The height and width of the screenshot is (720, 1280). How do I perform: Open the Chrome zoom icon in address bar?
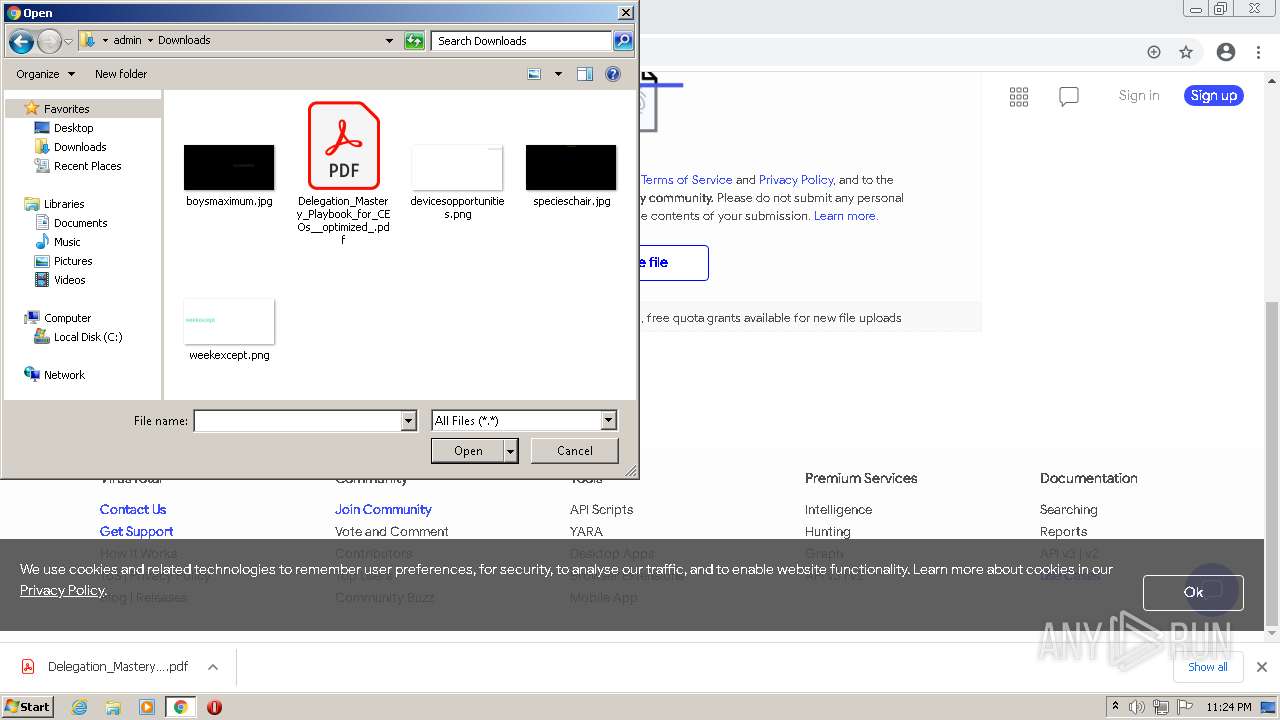[x=1154, y=52]
